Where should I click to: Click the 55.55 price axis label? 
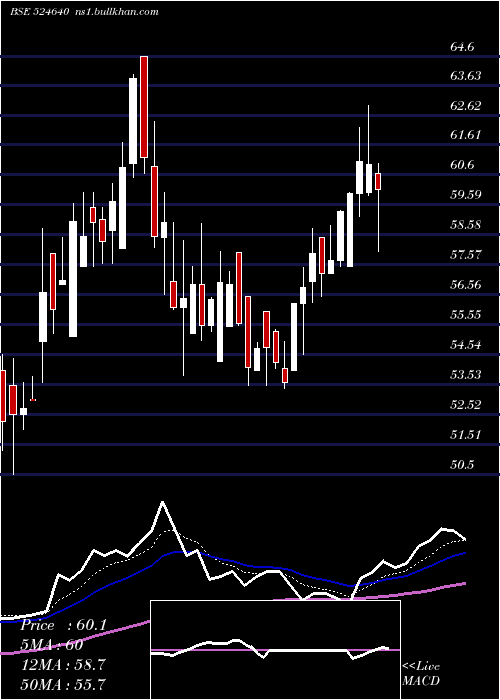point(466,314)
